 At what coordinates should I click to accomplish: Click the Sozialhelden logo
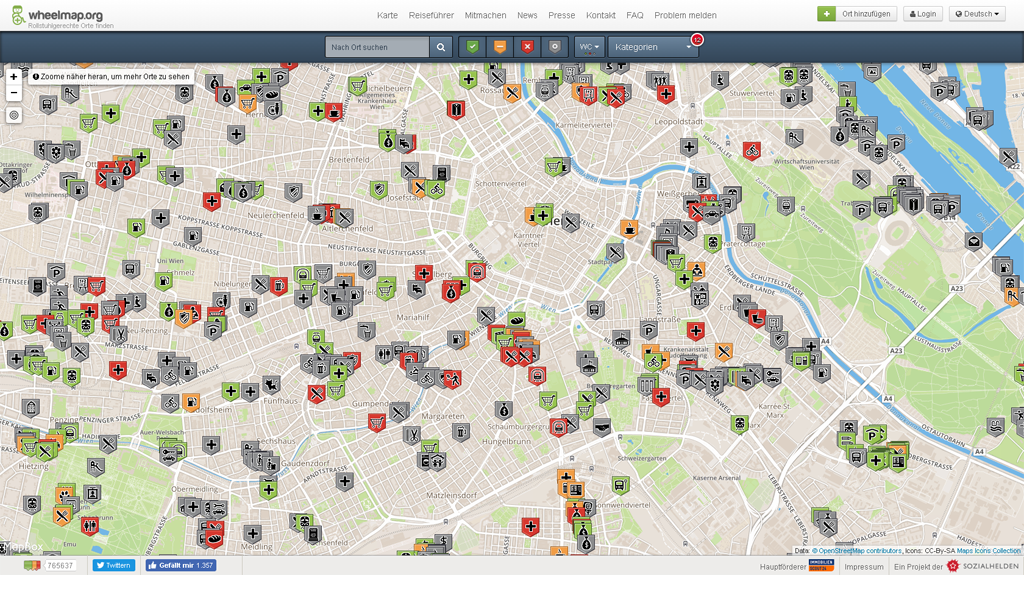coord(982,566)
